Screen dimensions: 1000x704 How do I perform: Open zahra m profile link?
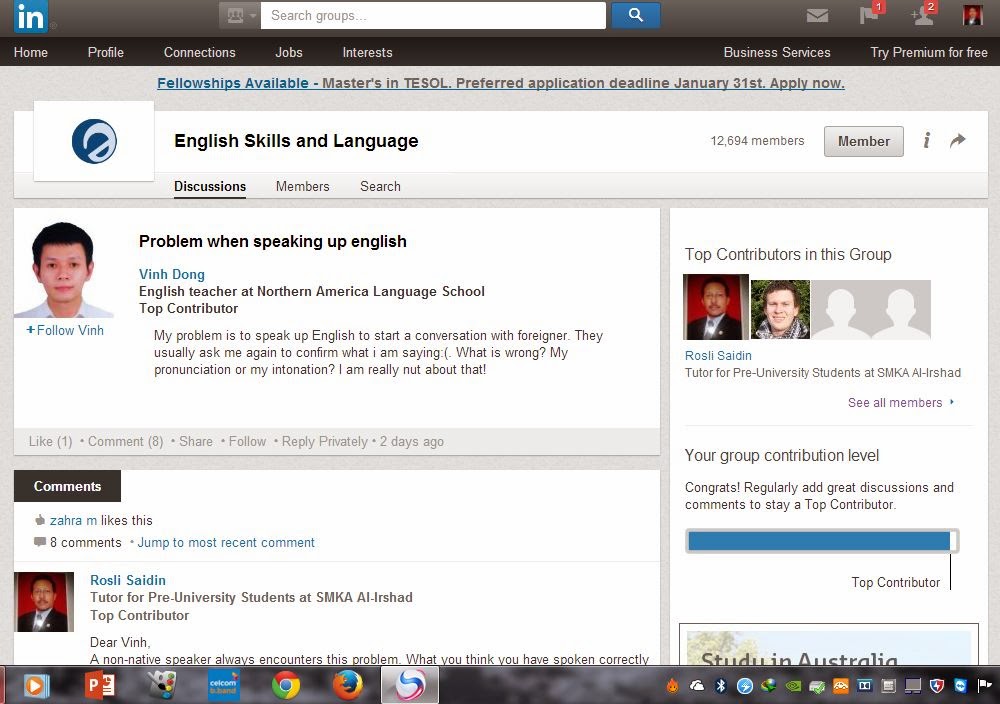coord(73,520)
